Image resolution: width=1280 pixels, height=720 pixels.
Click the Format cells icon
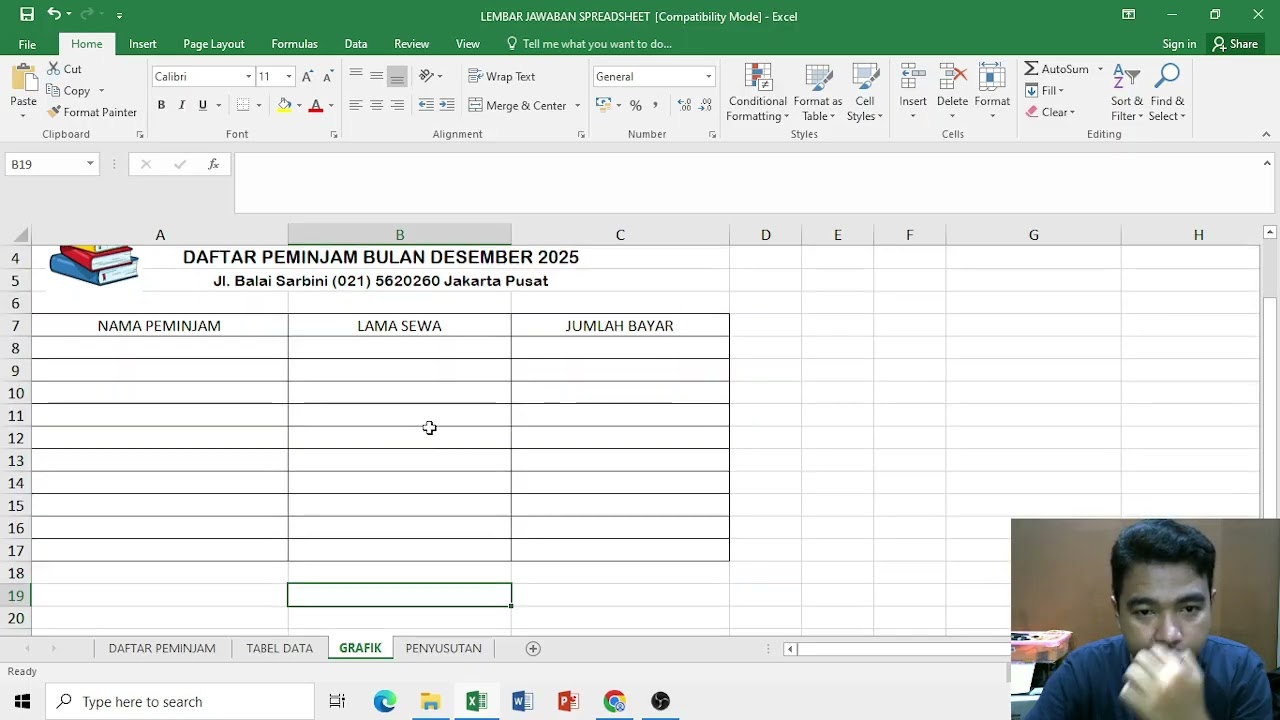(992, 78)
